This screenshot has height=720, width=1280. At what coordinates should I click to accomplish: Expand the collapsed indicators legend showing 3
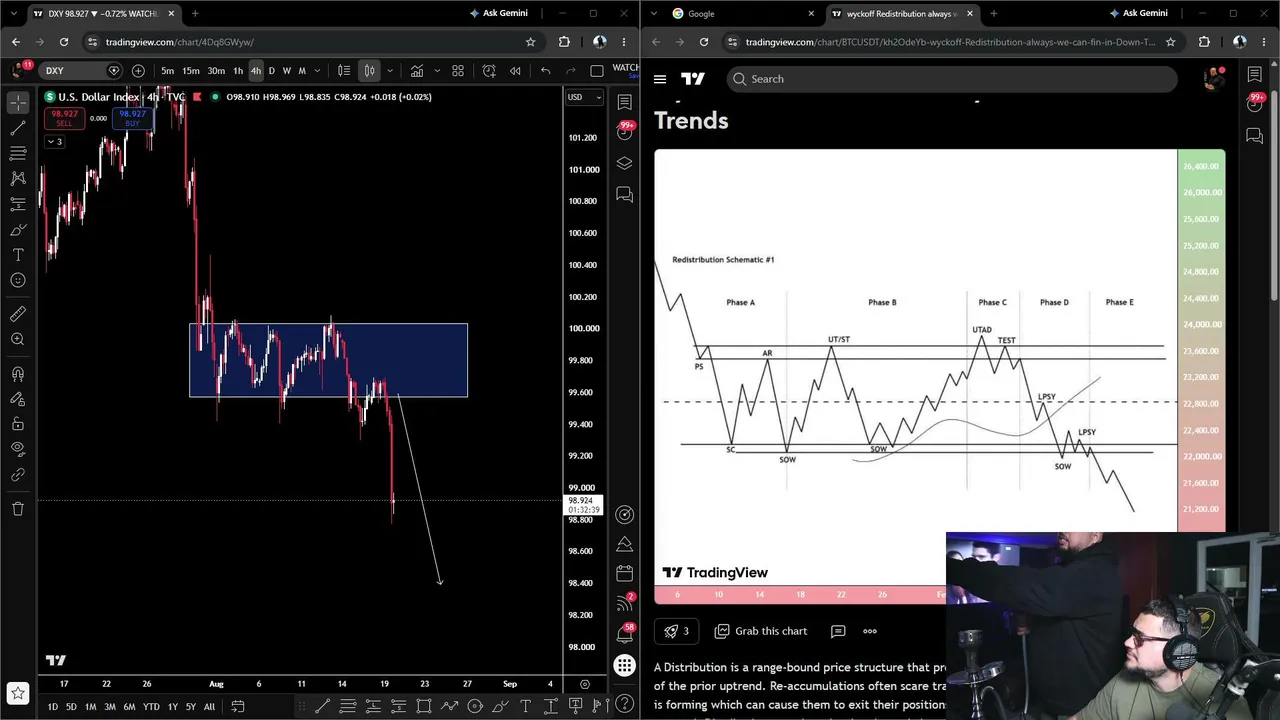[54, 142]
